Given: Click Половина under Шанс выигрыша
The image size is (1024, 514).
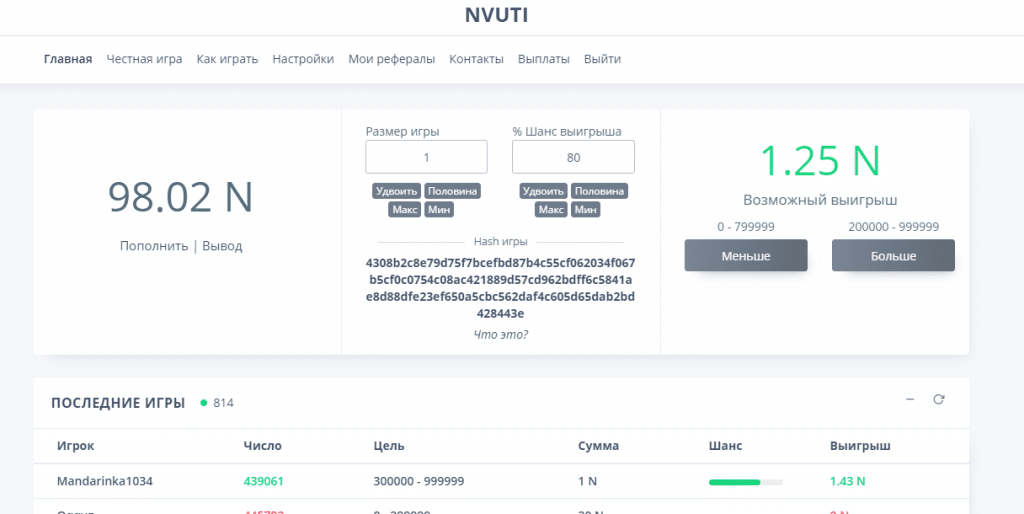Looking at the screenshot, I should point(600,191).
